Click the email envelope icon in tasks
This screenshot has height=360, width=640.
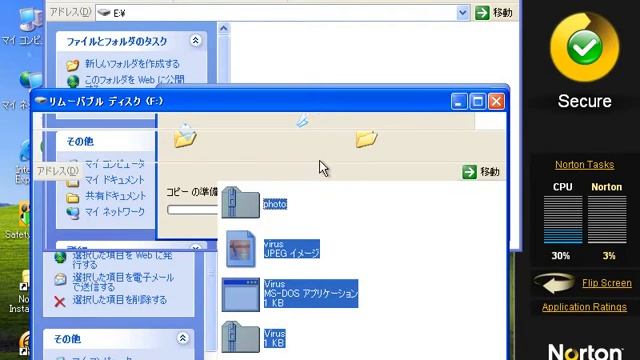point(60,279)
